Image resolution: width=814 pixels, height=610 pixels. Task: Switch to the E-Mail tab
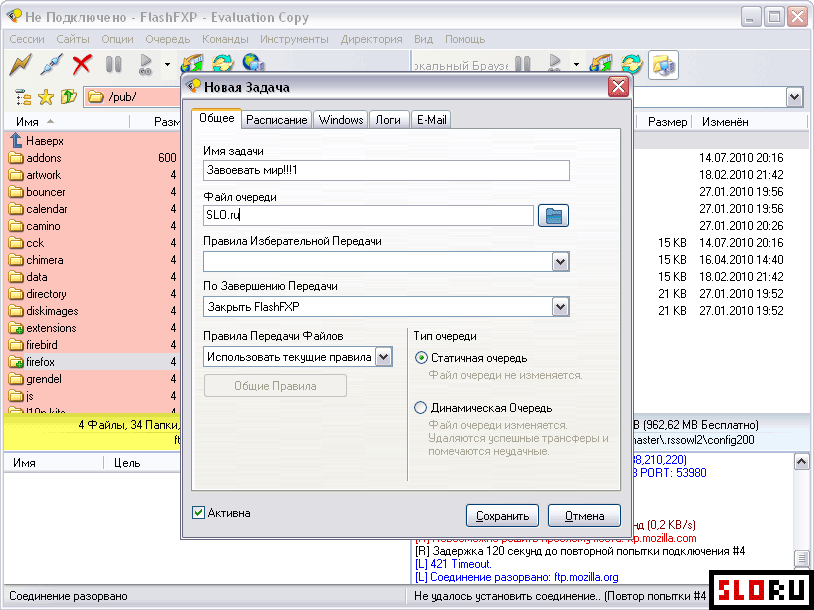pos(431,120)
